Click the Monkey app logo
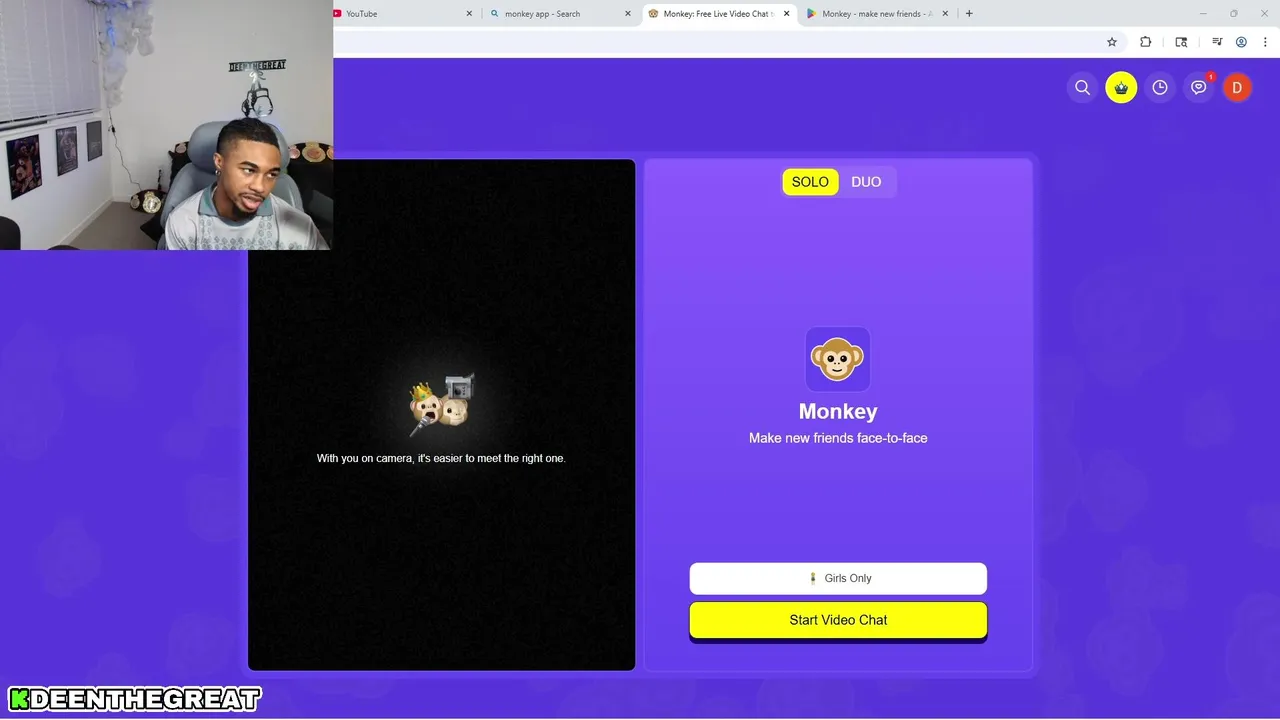Screen dimensions: 1280x720 pyautogui.click(x=838, y=359)
